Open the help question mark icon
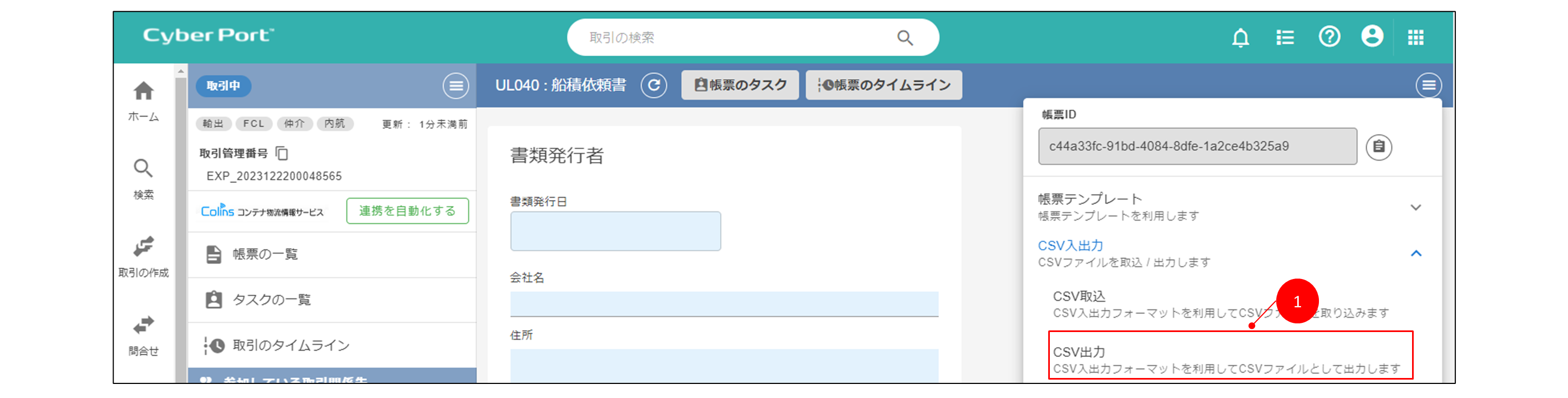 (1329, 37)
